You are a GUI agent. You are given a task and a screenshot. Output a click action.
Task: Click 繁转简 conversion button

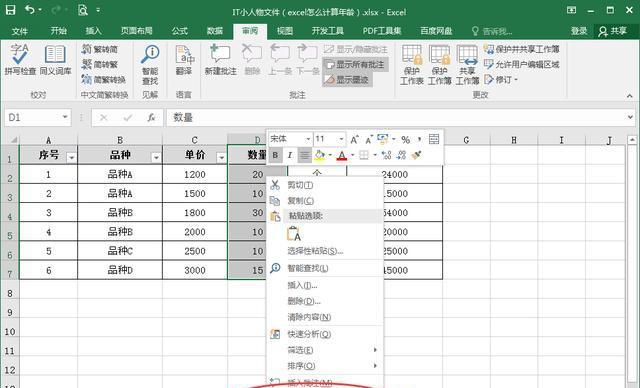click(x=100, y=49)
